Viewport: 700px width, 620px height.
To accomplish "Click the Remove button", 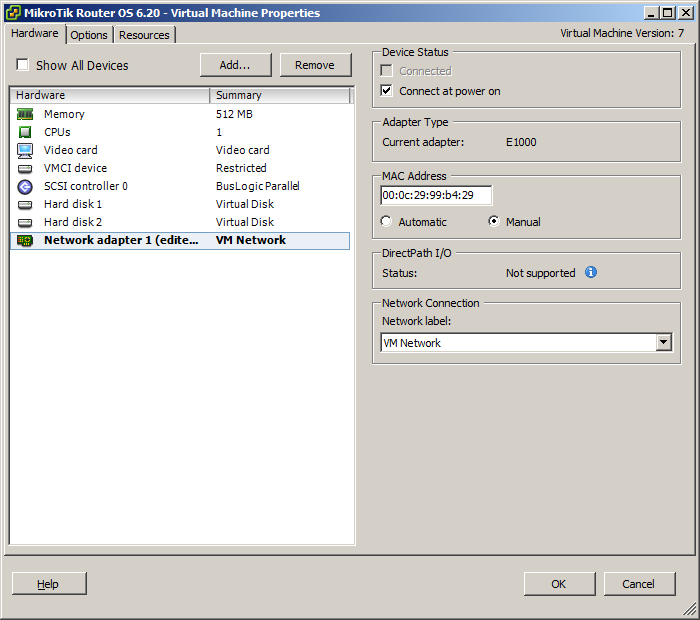I will 315,65.
